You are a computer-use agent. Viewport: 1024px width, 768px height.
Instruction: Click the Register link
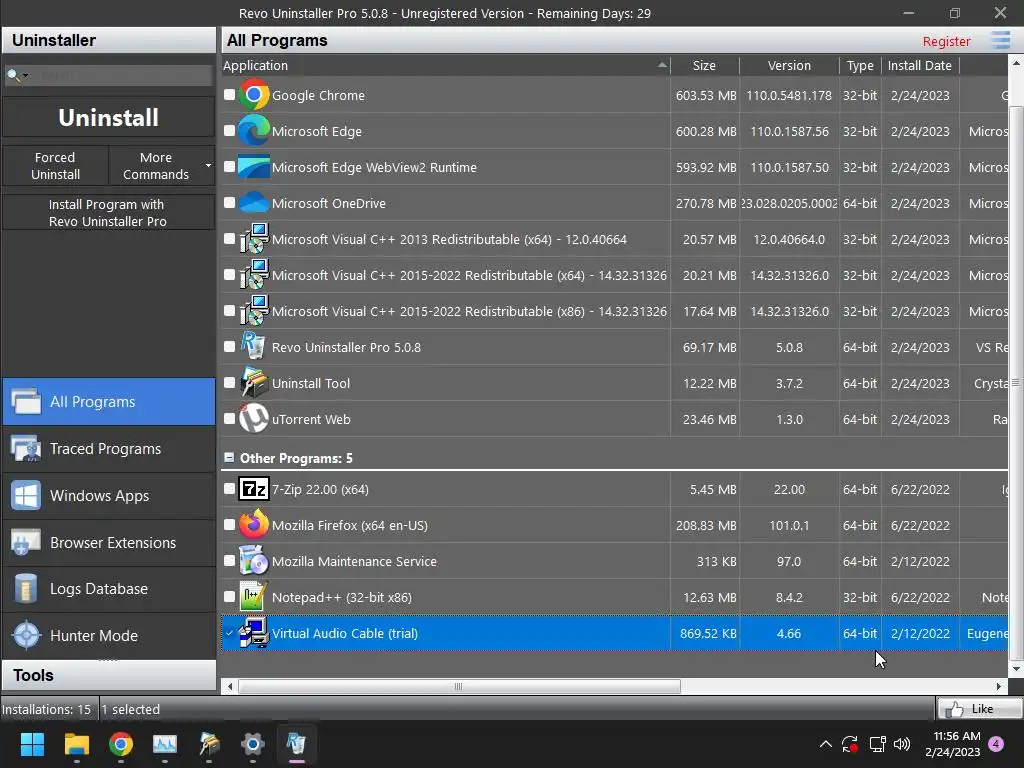pos(946,41)
